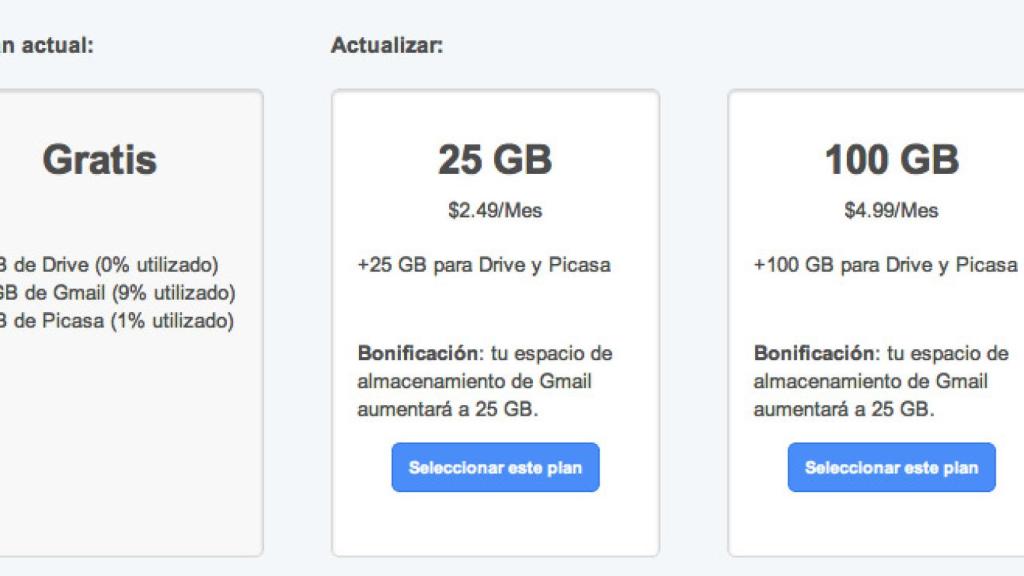Click the Picasa usage percentage line
The height and width of the screenshot is (576, 1024).
(115, 322)
